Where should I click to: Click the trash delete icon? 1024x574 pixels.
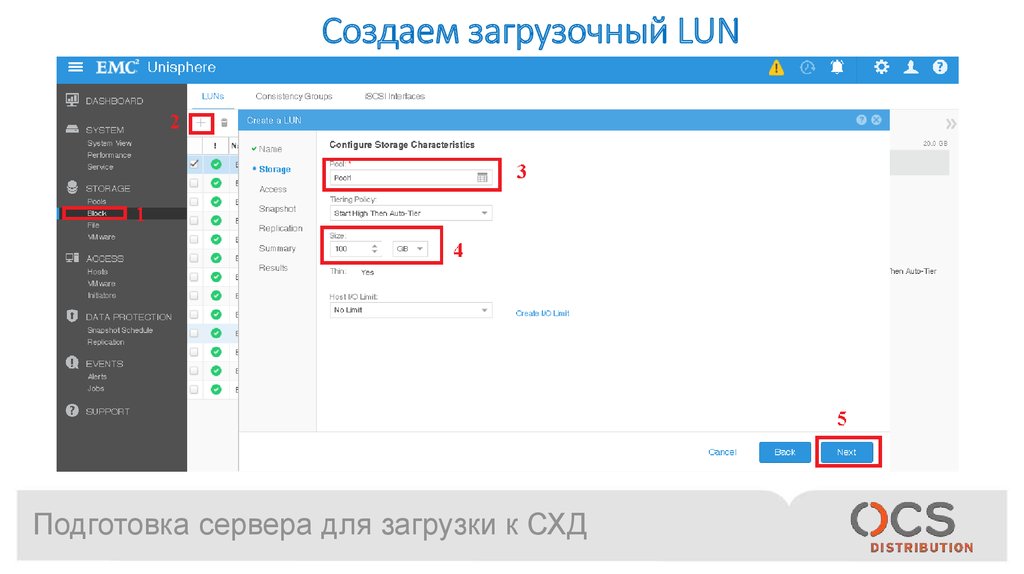click(224, 123)
